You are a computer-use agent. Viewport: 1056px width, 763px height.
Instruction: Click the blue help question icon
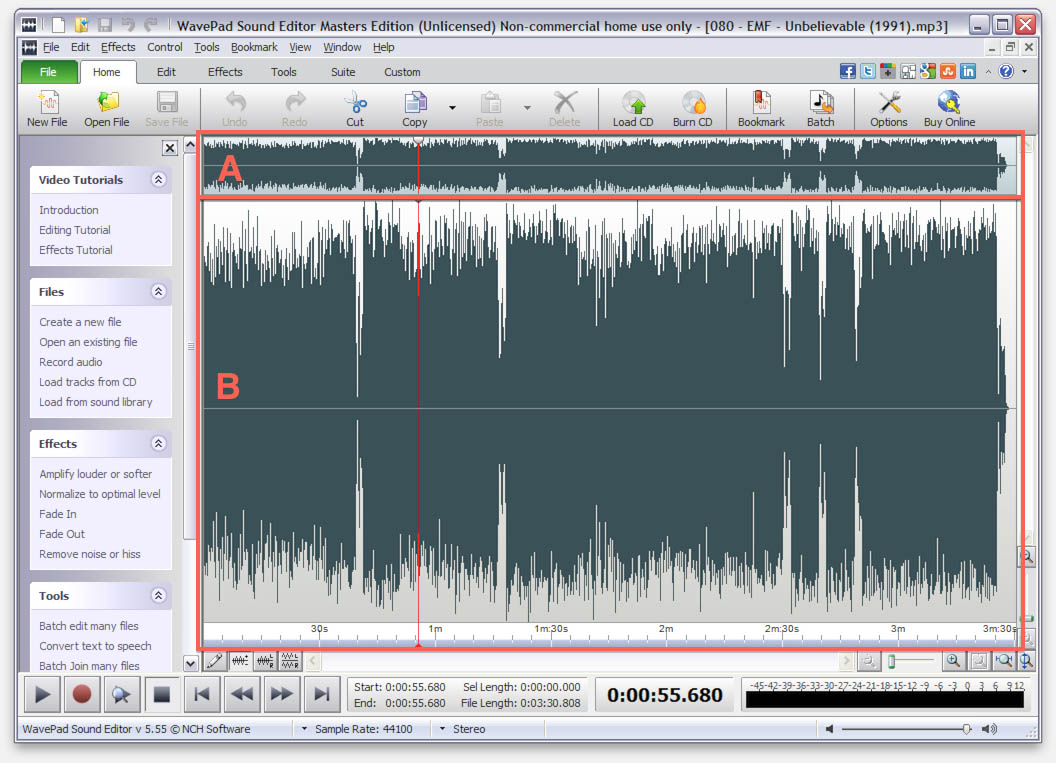click(x=1006, y=71)
